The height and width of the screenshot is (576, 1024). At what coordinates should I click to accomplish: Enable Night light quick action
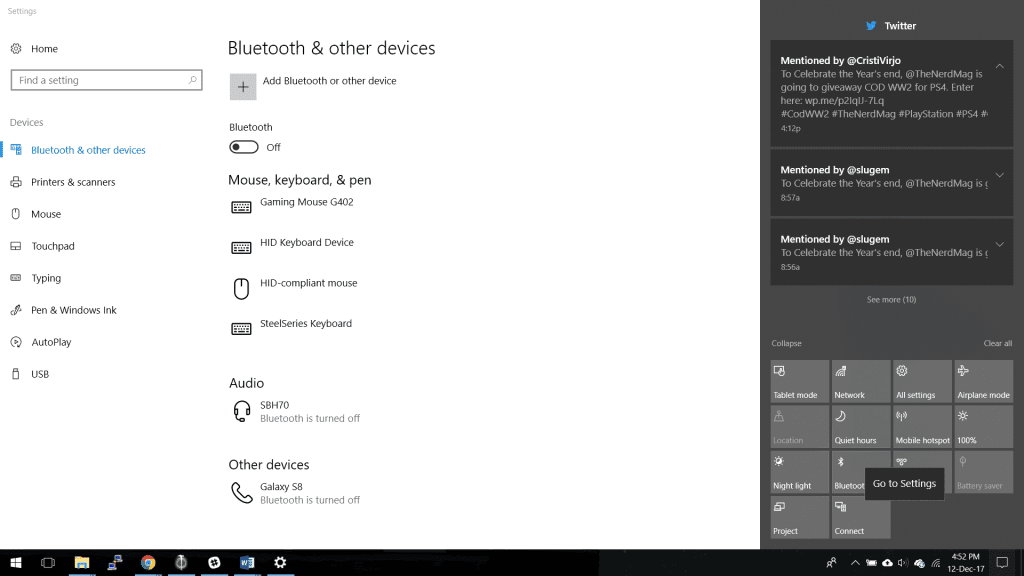click(799, 472)
